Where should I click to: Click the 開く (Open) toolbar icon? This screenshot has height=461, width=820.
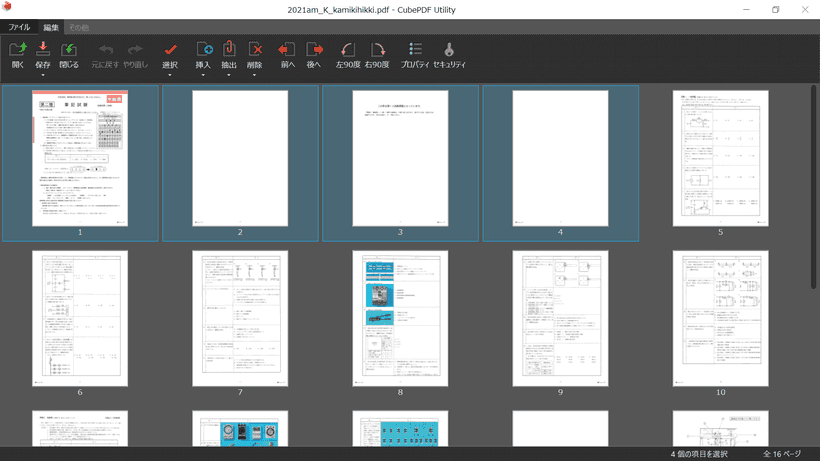[x=17, y=50]
